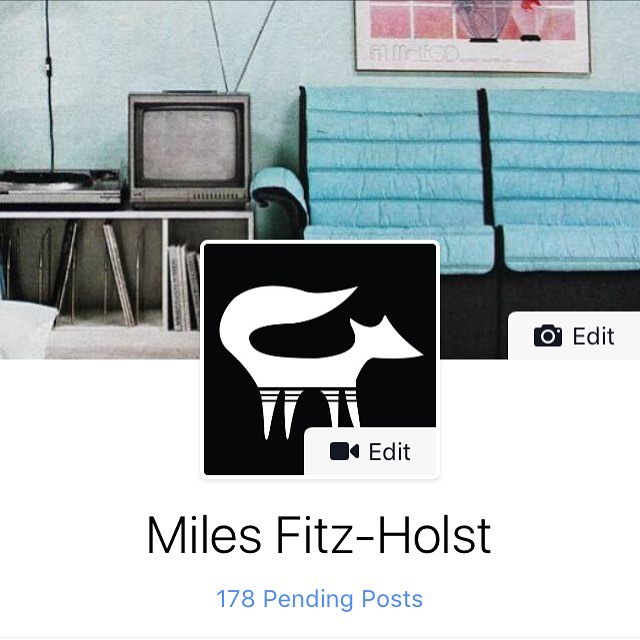Tap the right sofa cushion in the cover image

(563, 180)
